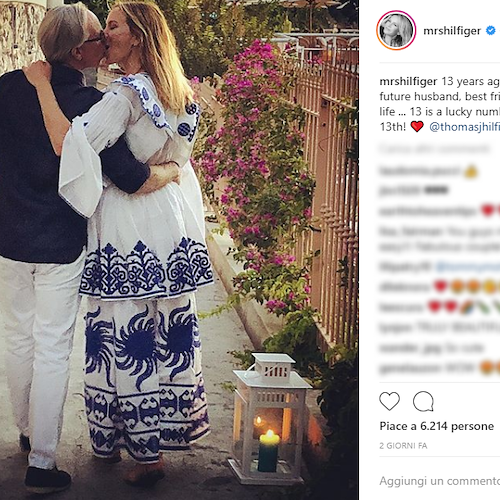
Task: Click the red heart emoji in caption
Action: (417, 127)
